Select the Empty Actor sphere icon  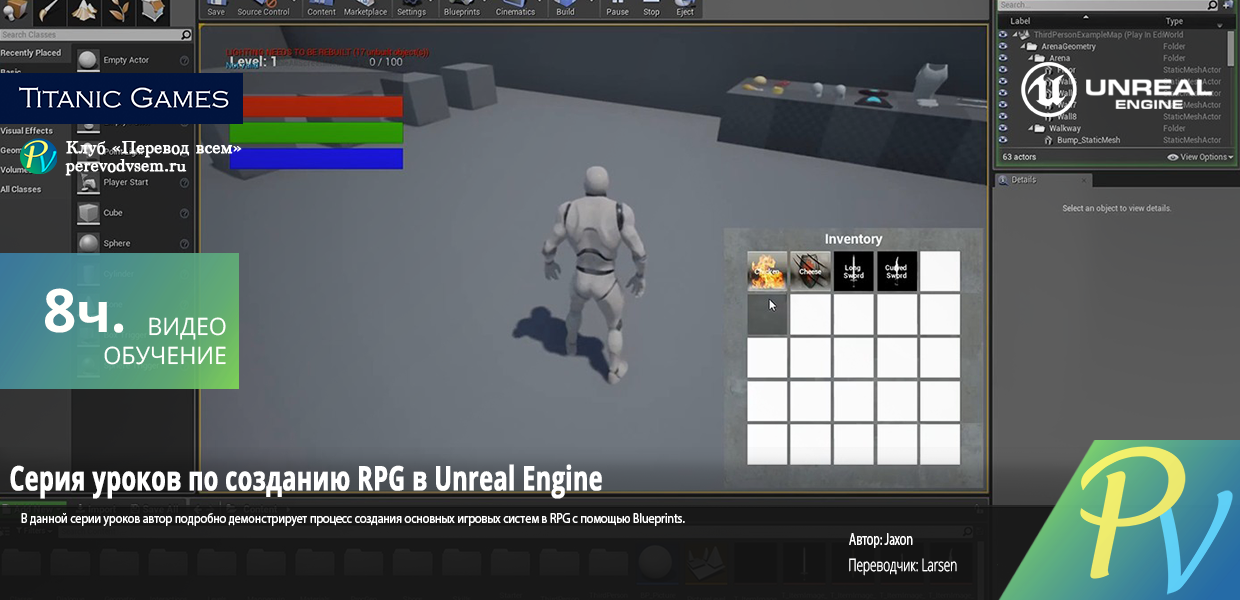(x=88, y=61)
